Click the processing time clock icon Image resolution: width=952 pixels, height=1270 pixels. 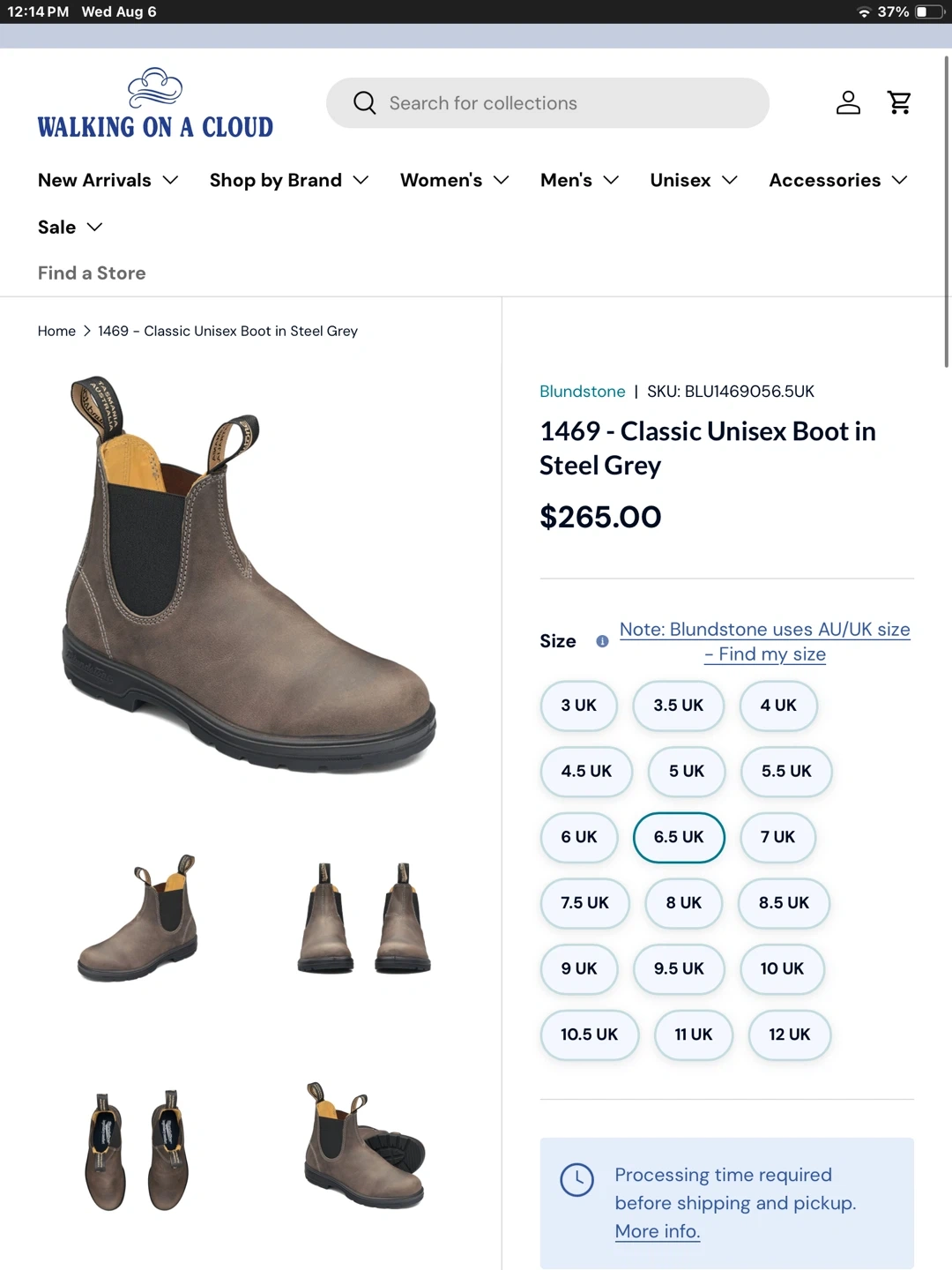click(x=577, y=1179)
